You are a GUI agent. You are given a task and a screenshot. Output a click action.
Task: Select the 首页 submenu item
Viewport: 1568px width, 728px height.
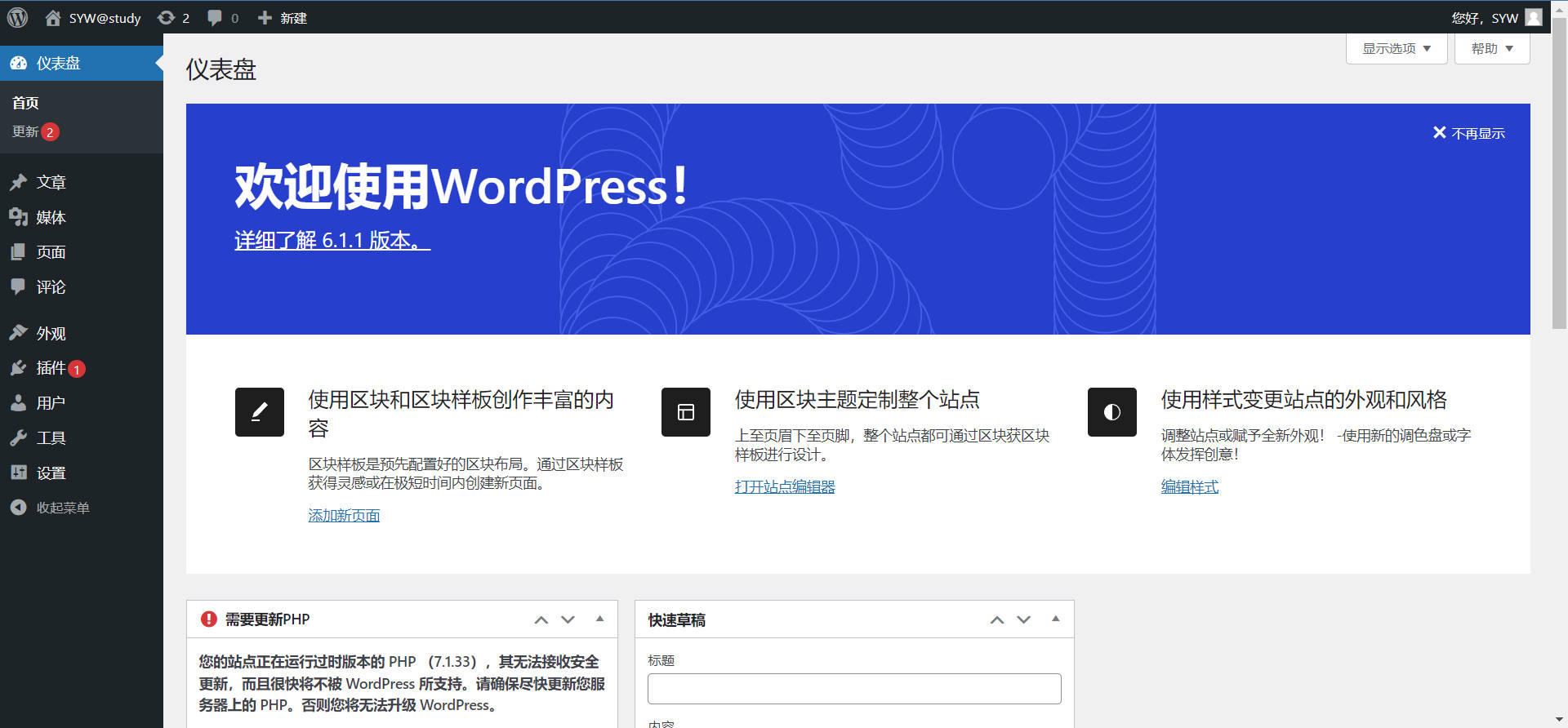25,103
